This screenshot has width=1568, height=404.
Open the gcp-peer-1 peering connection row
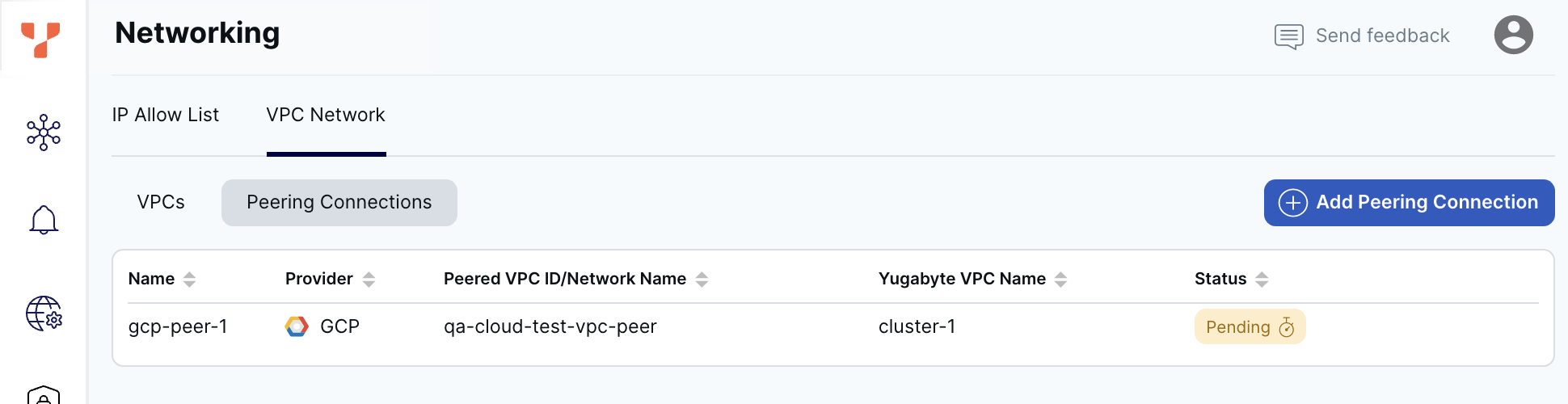coord(178,326)
